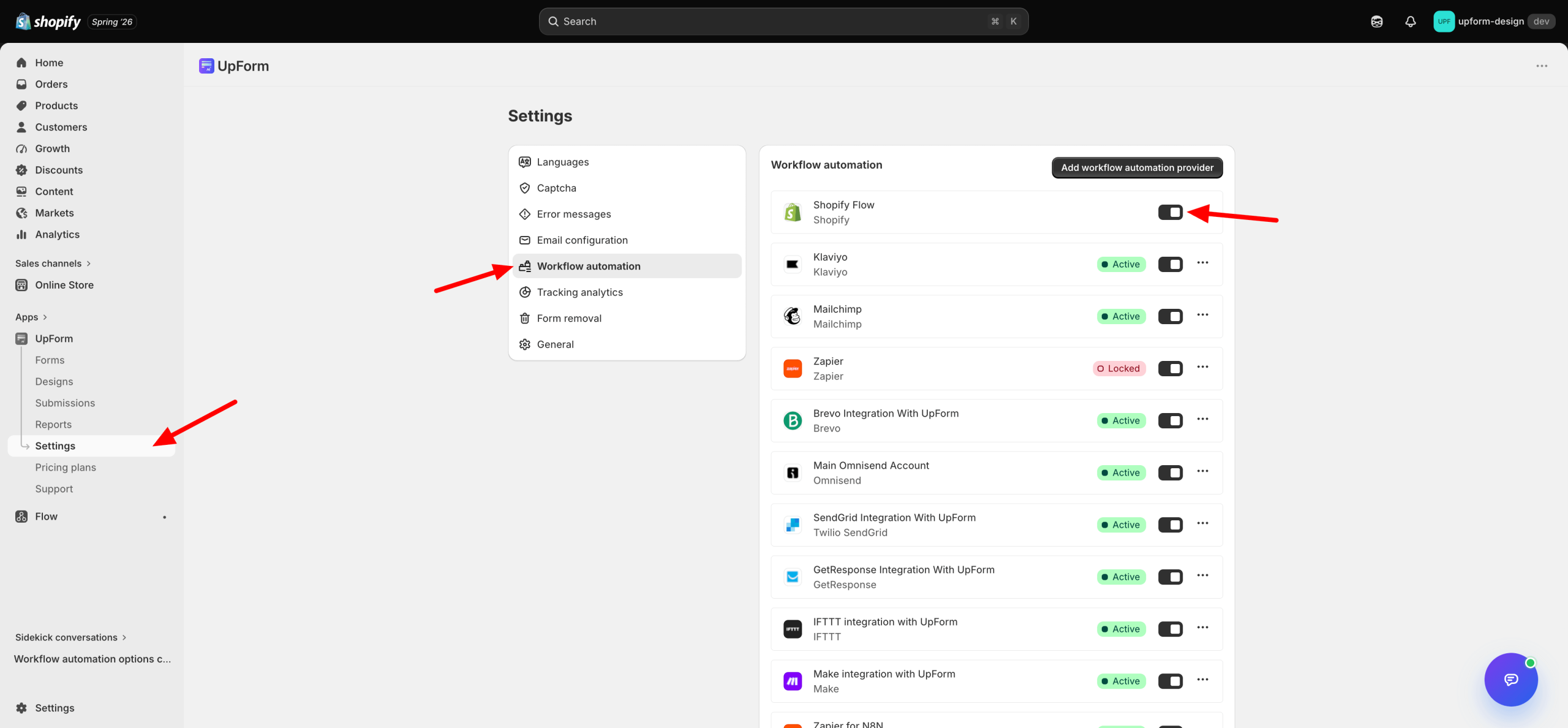Click the Shopify logo in the header

(48, 21)
